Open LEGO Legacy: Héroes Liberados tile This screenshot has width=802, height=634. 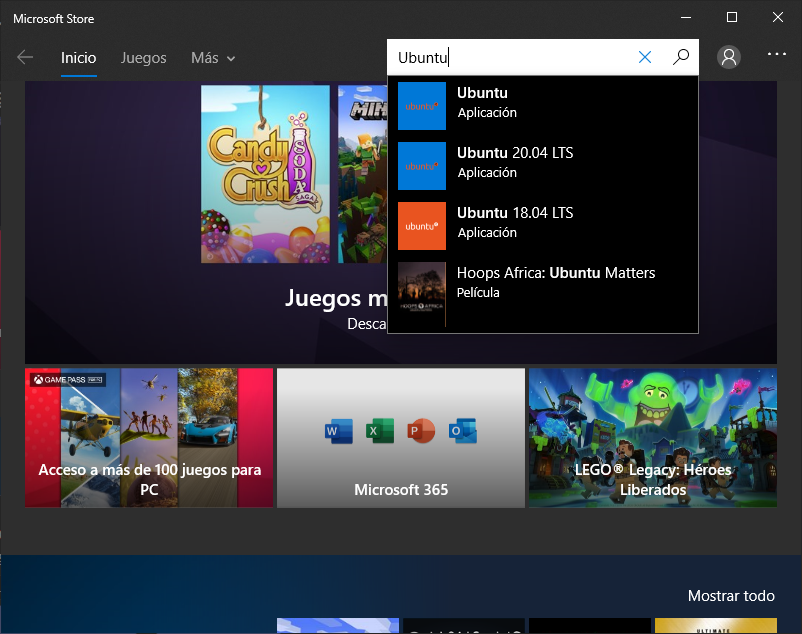point(653,437)
